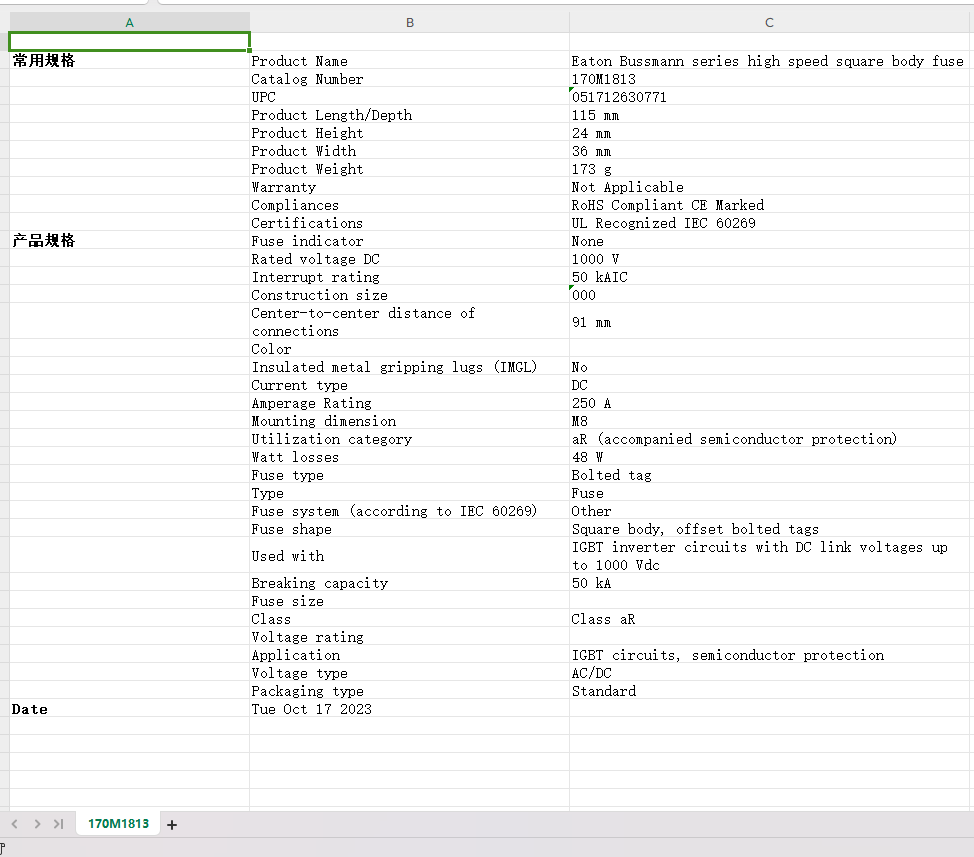Screen dimensions: 974x857
Task: Select column C header
Action: coord(769,22)
